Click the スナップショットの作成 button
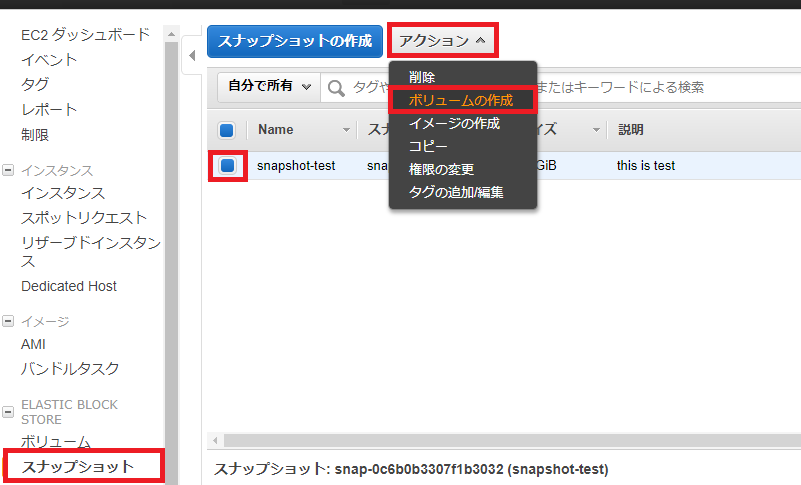The width and height of the screenshot is (801, 485). 295,41
